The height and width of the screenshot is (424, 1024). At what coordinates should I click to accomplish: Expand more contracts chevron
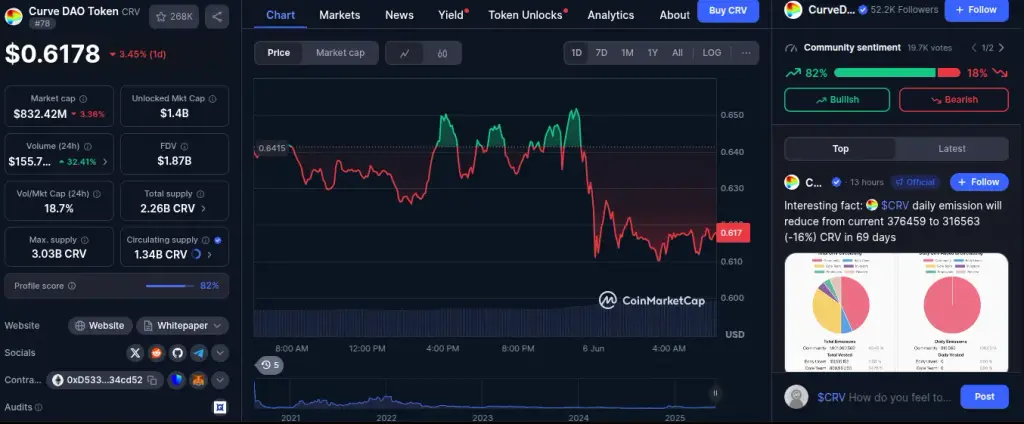tap(219, 380)
